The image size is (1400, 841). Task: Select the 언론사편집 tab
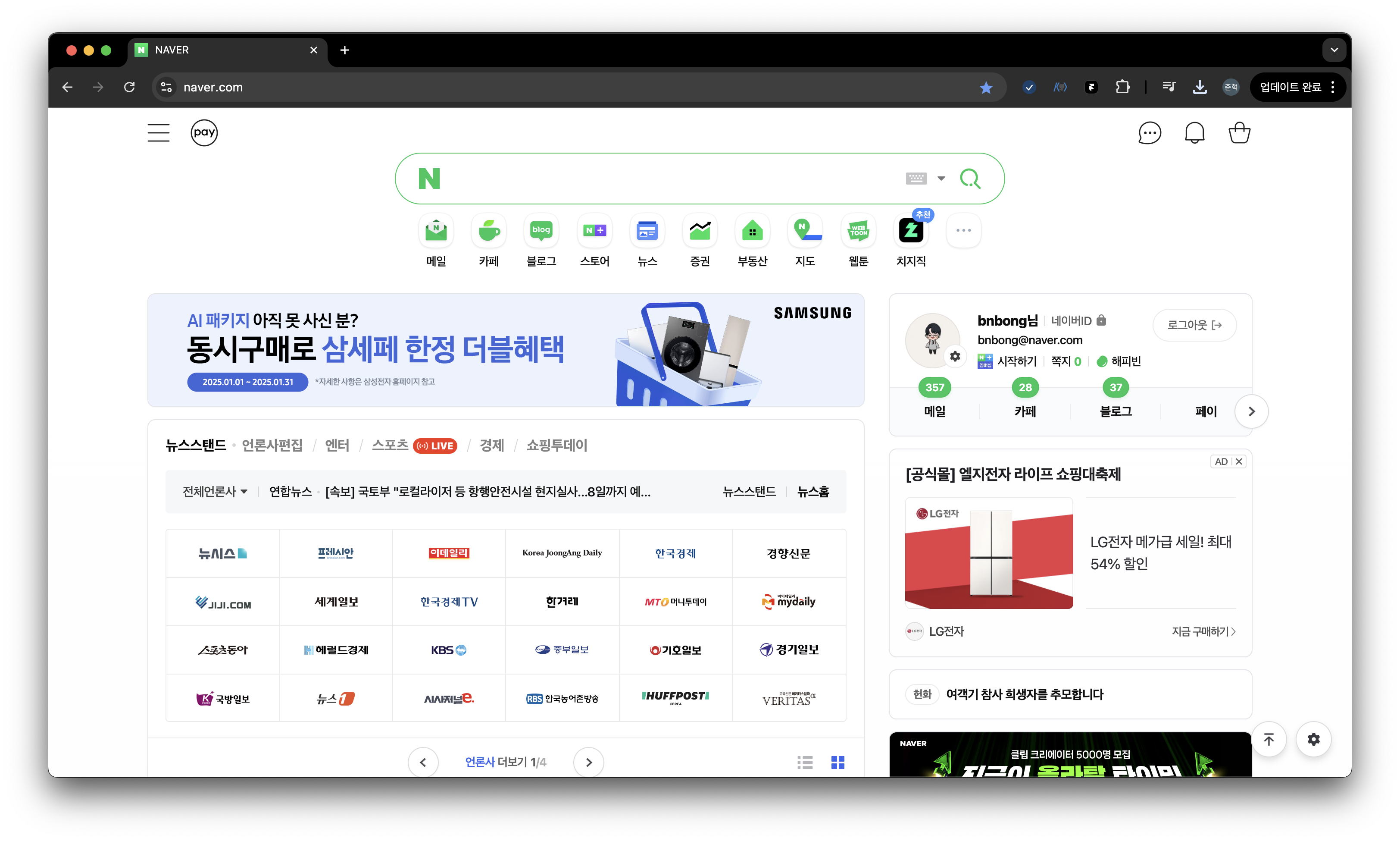[x=272, y=446]
